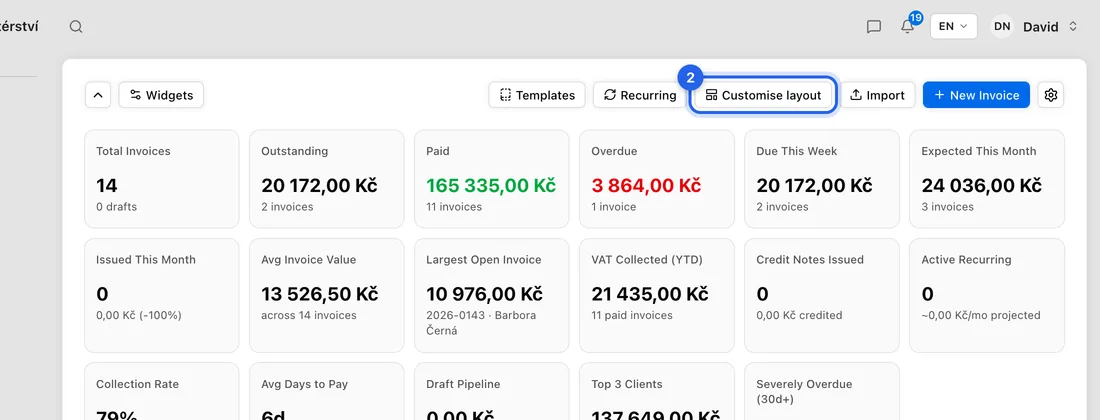Click '~0,00 Kč/mo projected' text
This screenshot has height=420, width=1100.
click(x=981, y=316)
